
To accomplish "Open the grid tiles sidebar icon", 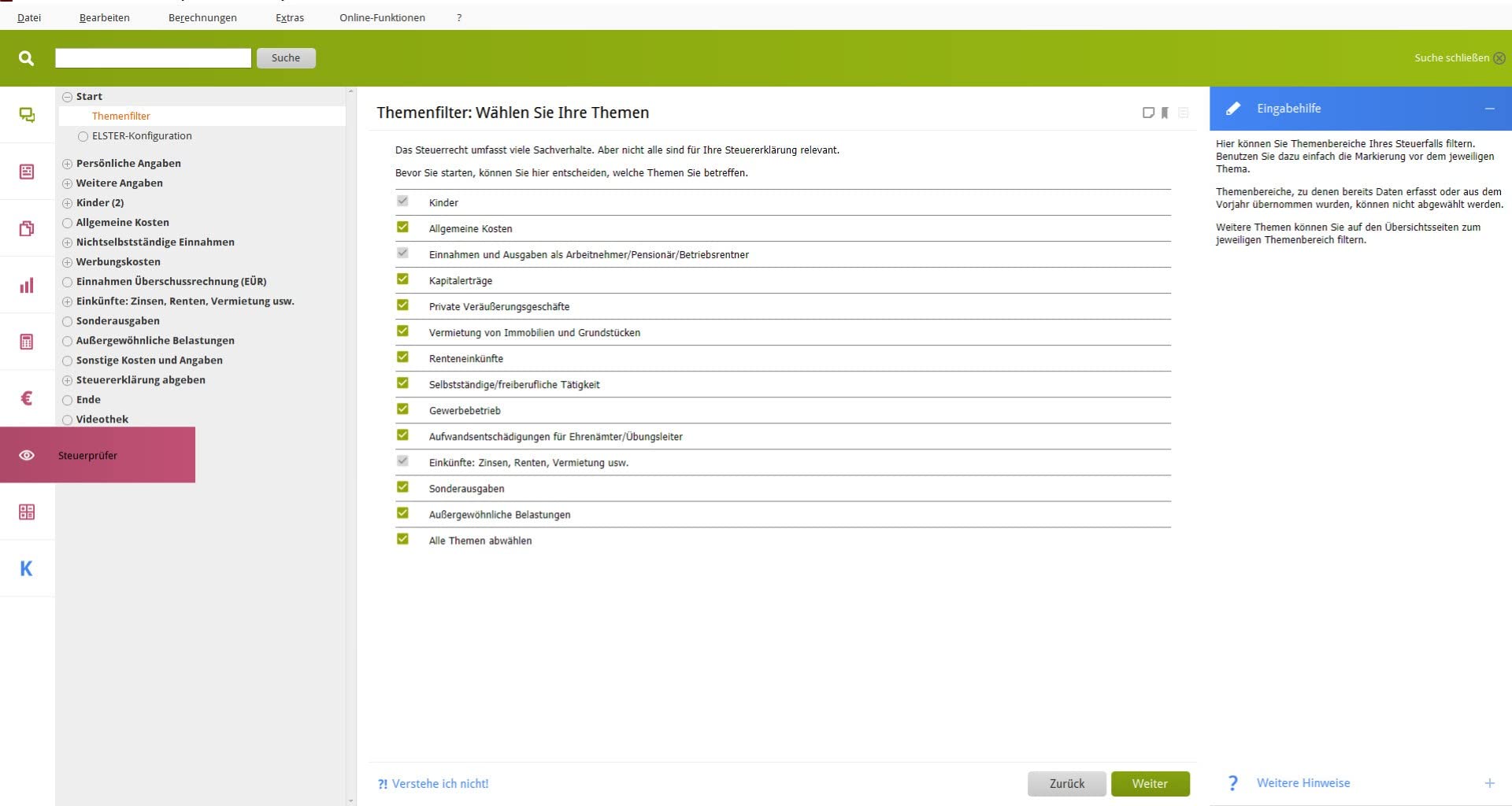I will tap(27, 512).
